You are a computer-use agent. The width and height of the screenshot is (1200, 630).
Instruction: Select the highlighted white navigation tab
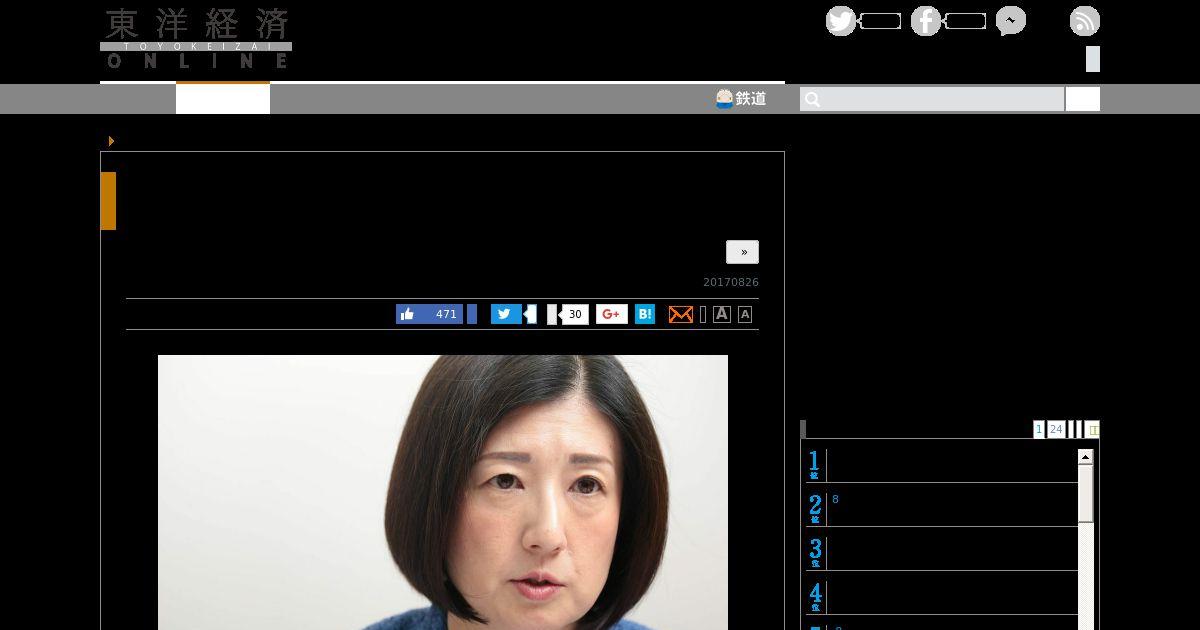coord(223,99)
